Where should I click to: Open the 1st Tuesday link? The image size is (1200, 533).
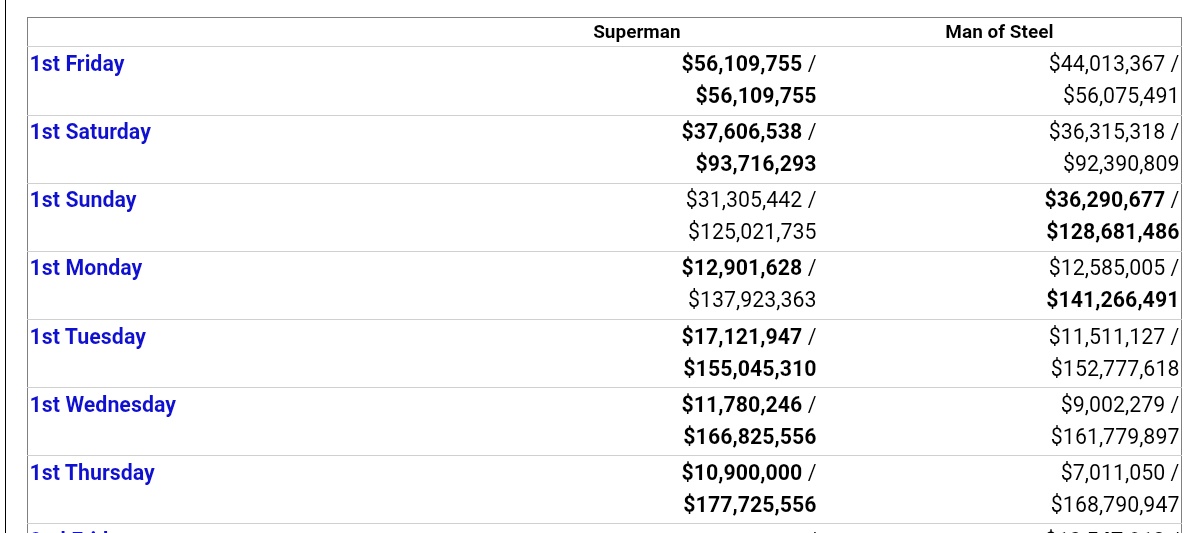(88, 337)
